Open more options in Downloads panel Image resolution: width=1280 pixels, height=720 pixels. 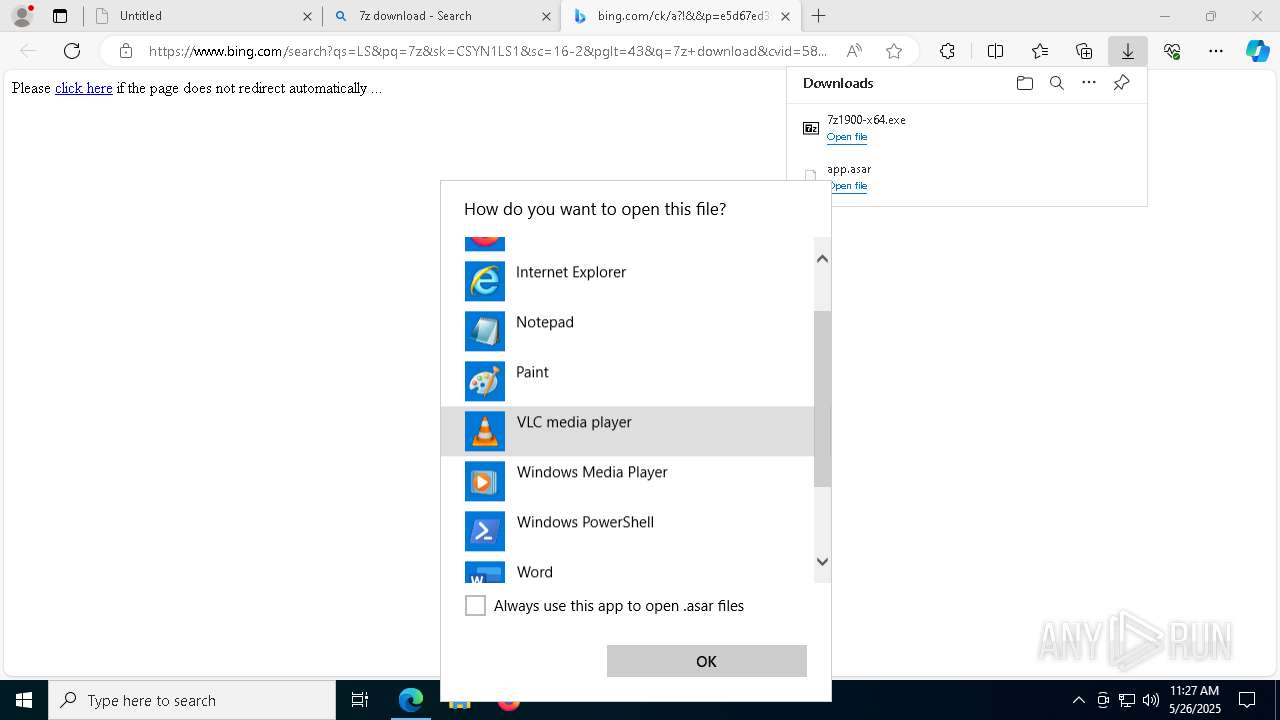(1089, 83)
